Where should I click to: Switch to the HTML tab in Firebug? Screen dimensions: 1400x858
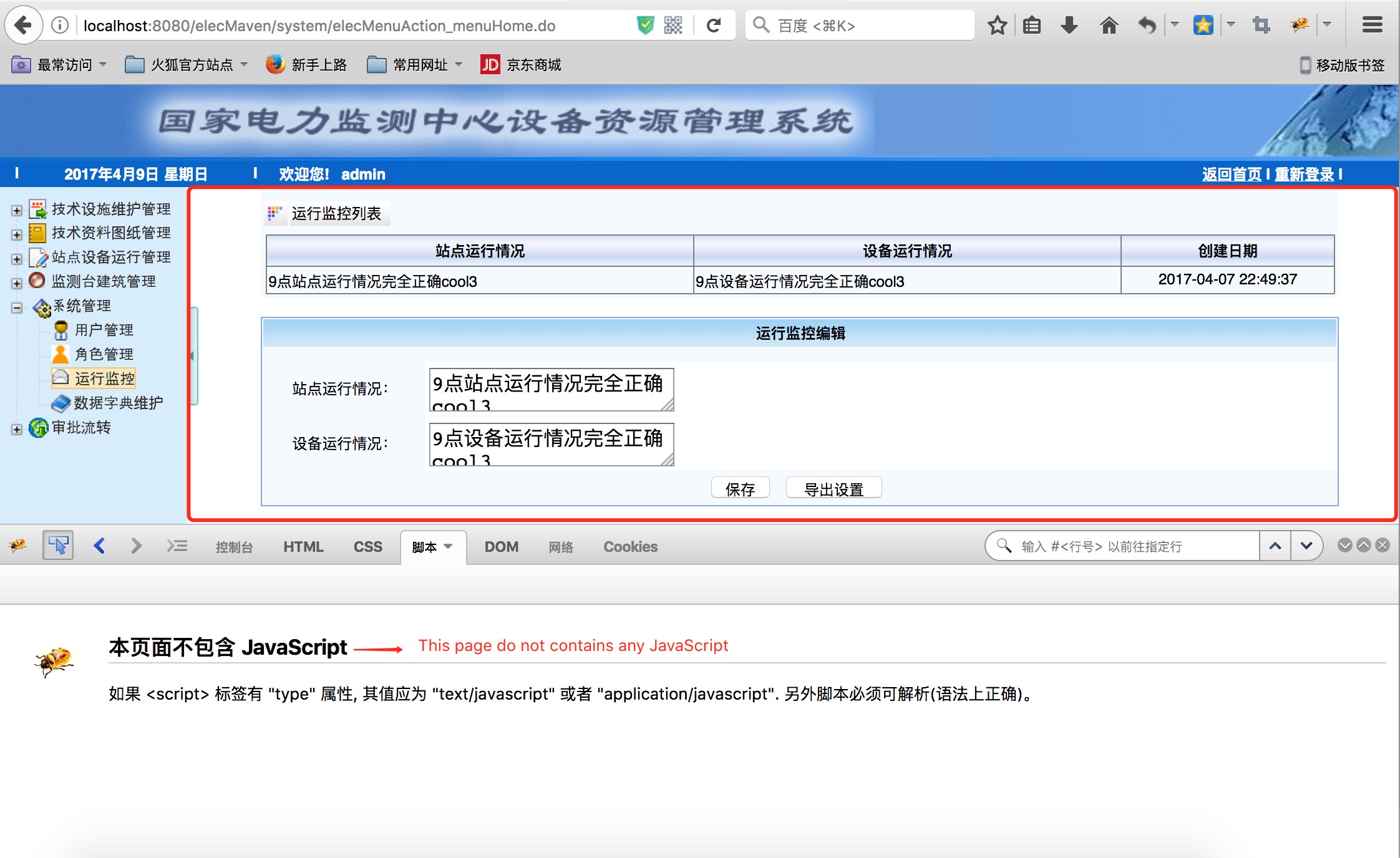303,547
